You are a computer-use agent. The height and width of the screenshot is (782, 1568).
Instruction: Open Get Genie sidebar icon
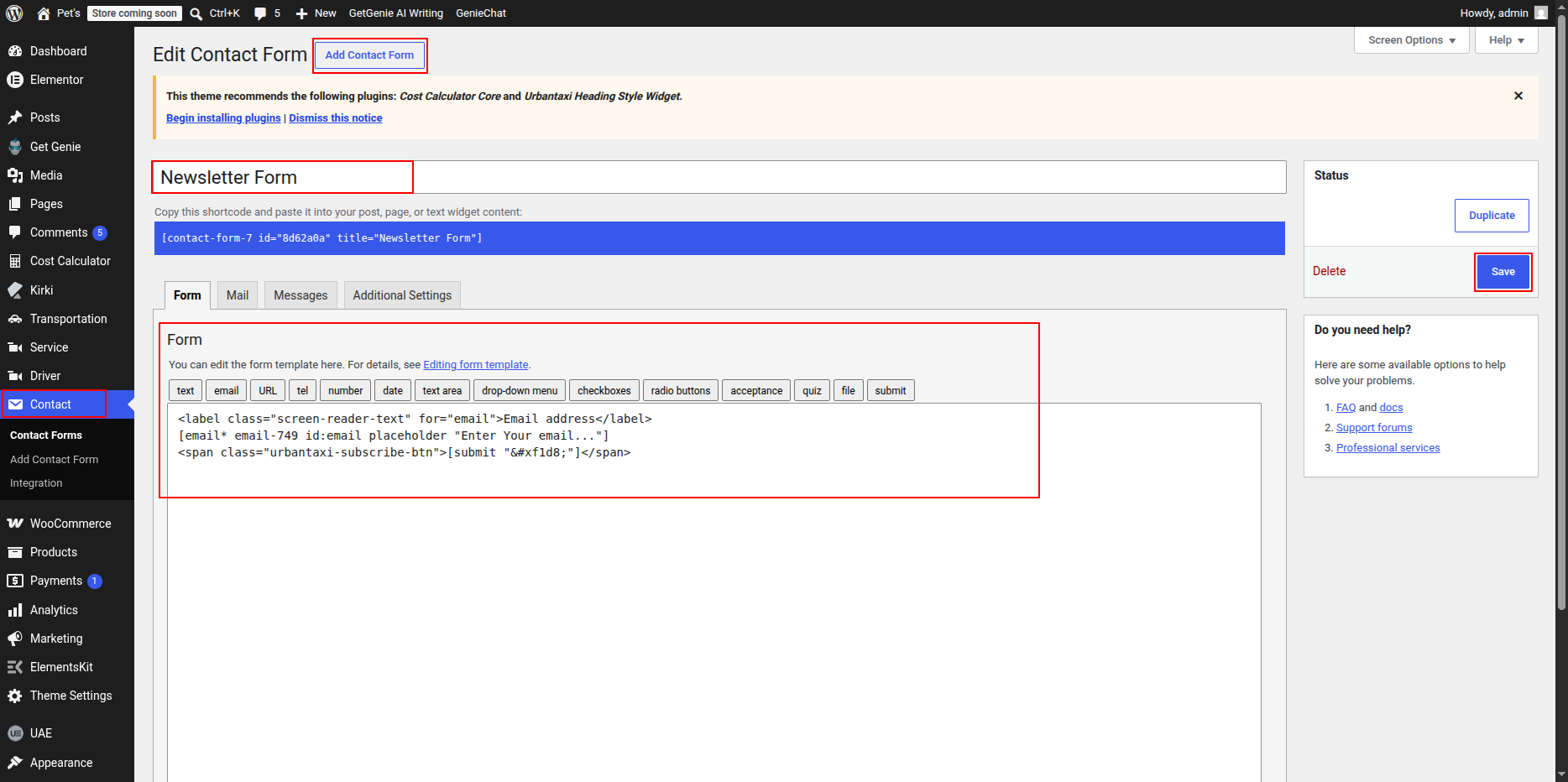tap(15, 147)
